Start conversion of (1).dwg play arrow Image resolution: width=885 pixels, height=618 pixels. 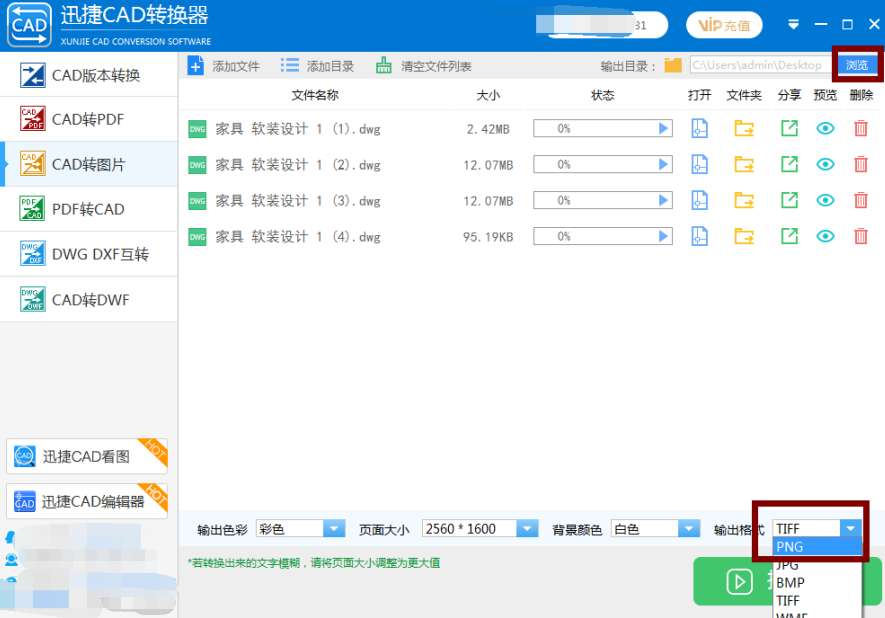664,129
